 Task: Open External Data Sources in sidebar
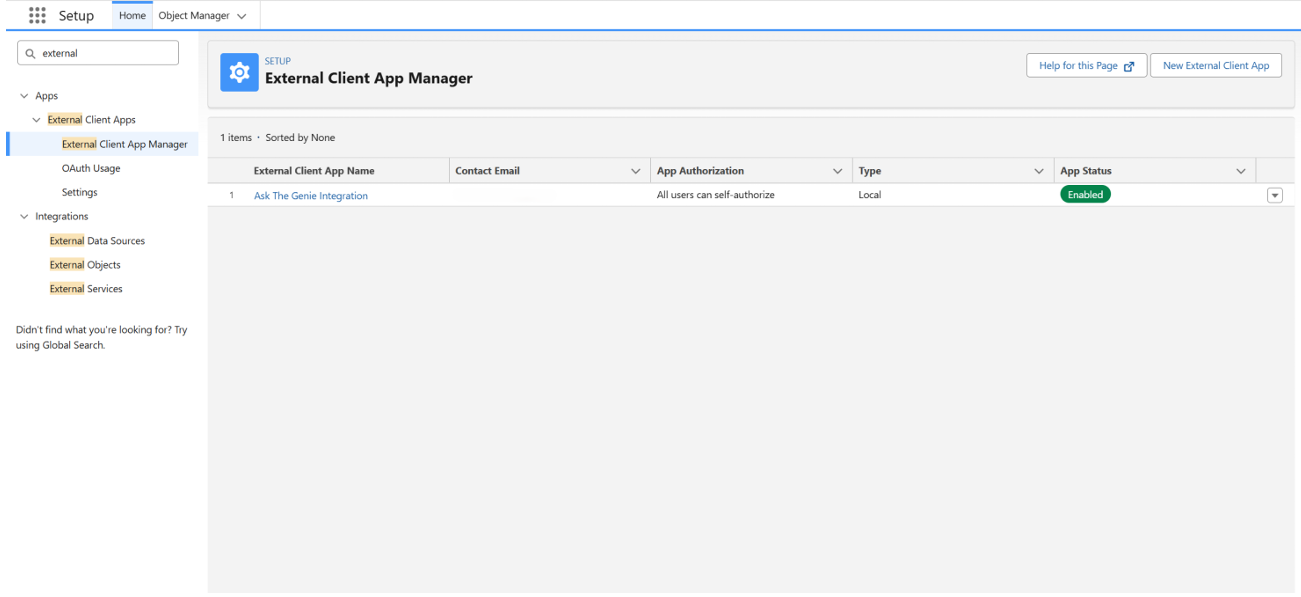click(97, 241)
